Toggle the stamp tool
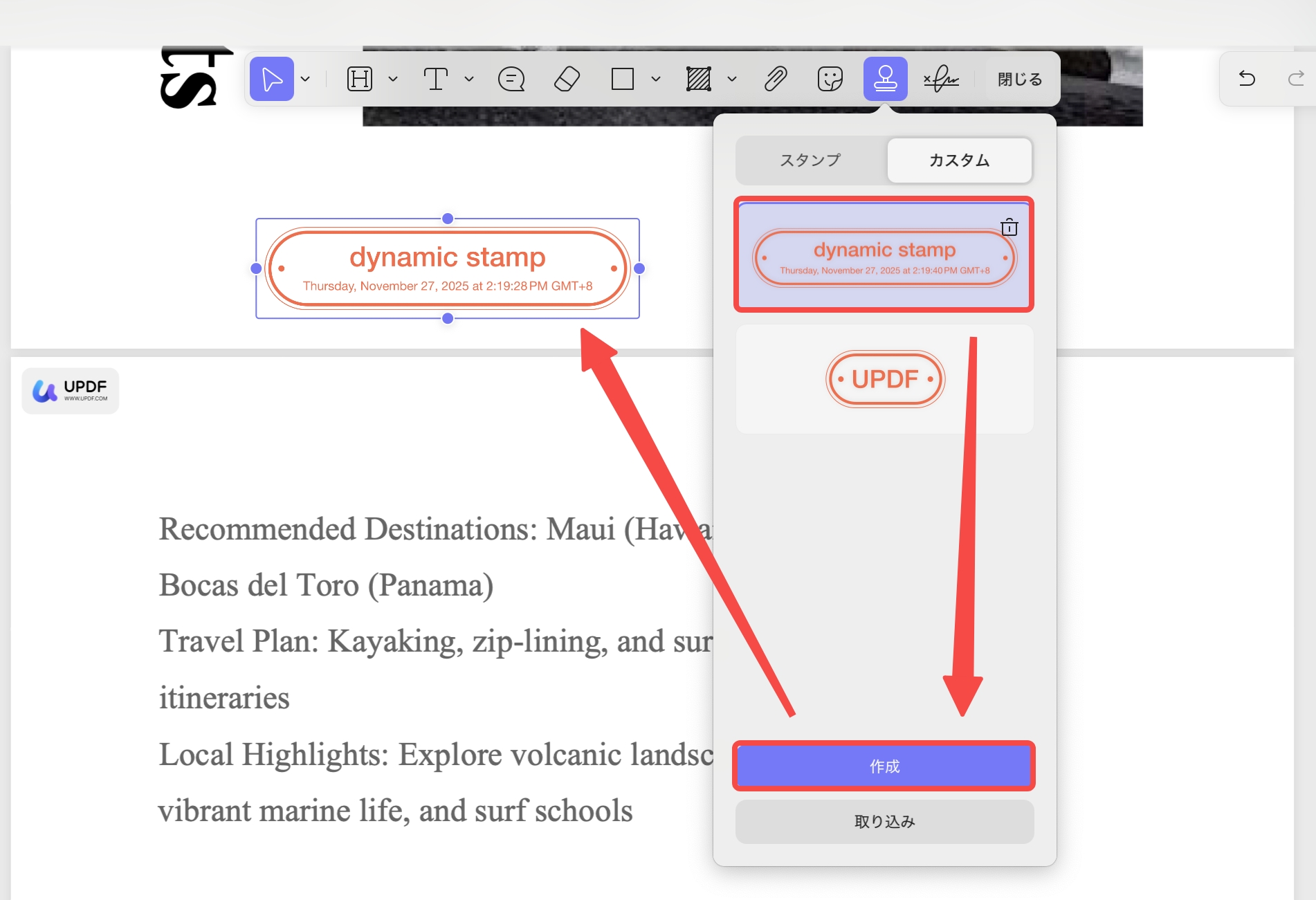The height and width of the screenshot is (900, 1316). coord(886,79)
